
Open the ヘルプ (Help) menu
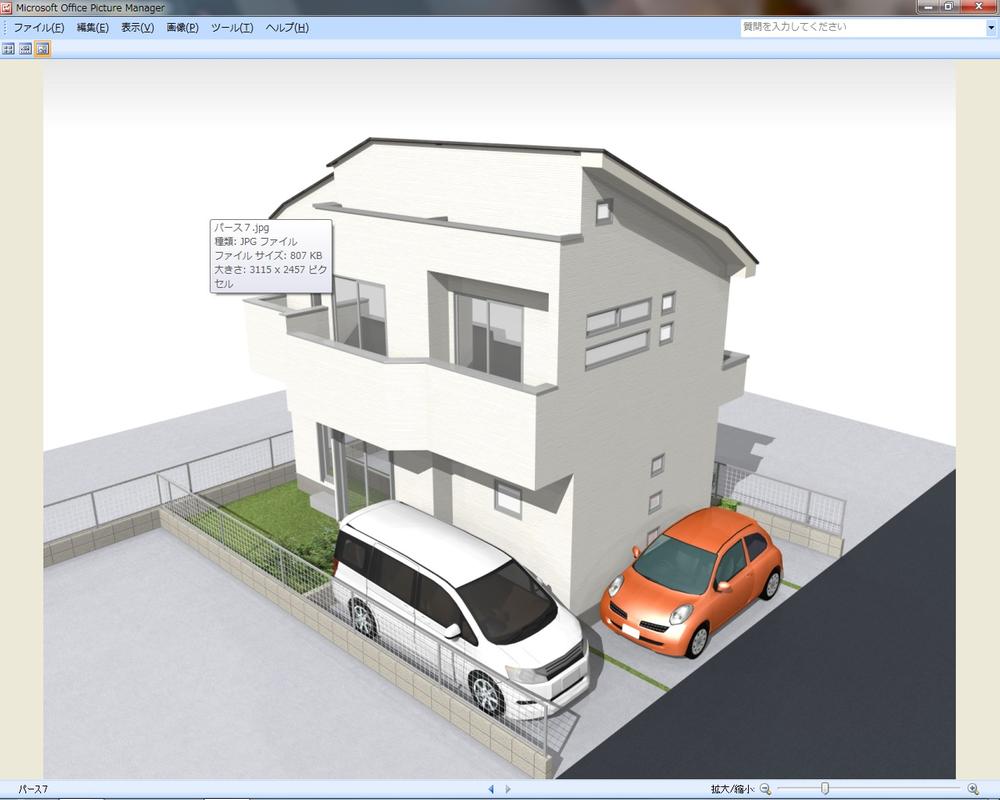click(x=288, y=28)
